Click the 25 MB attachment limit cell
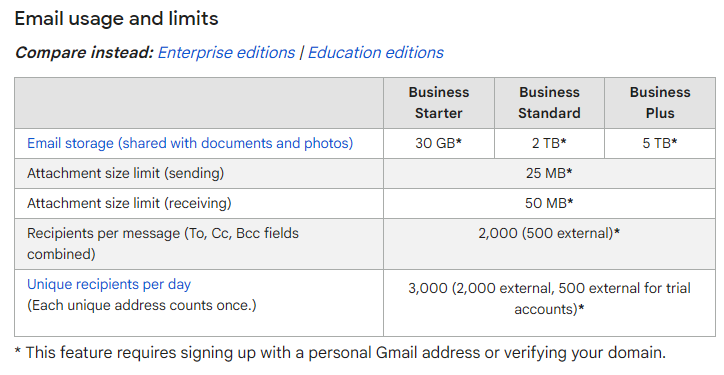The width and height of the screenshot is (724, 375). [x=549, y=173]
